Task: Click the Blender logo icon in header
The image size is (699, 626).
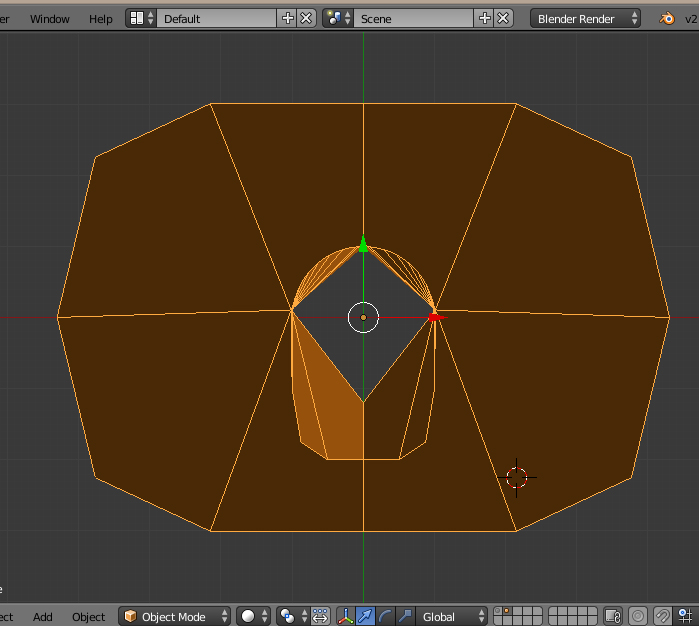Action: coord(666,18)
